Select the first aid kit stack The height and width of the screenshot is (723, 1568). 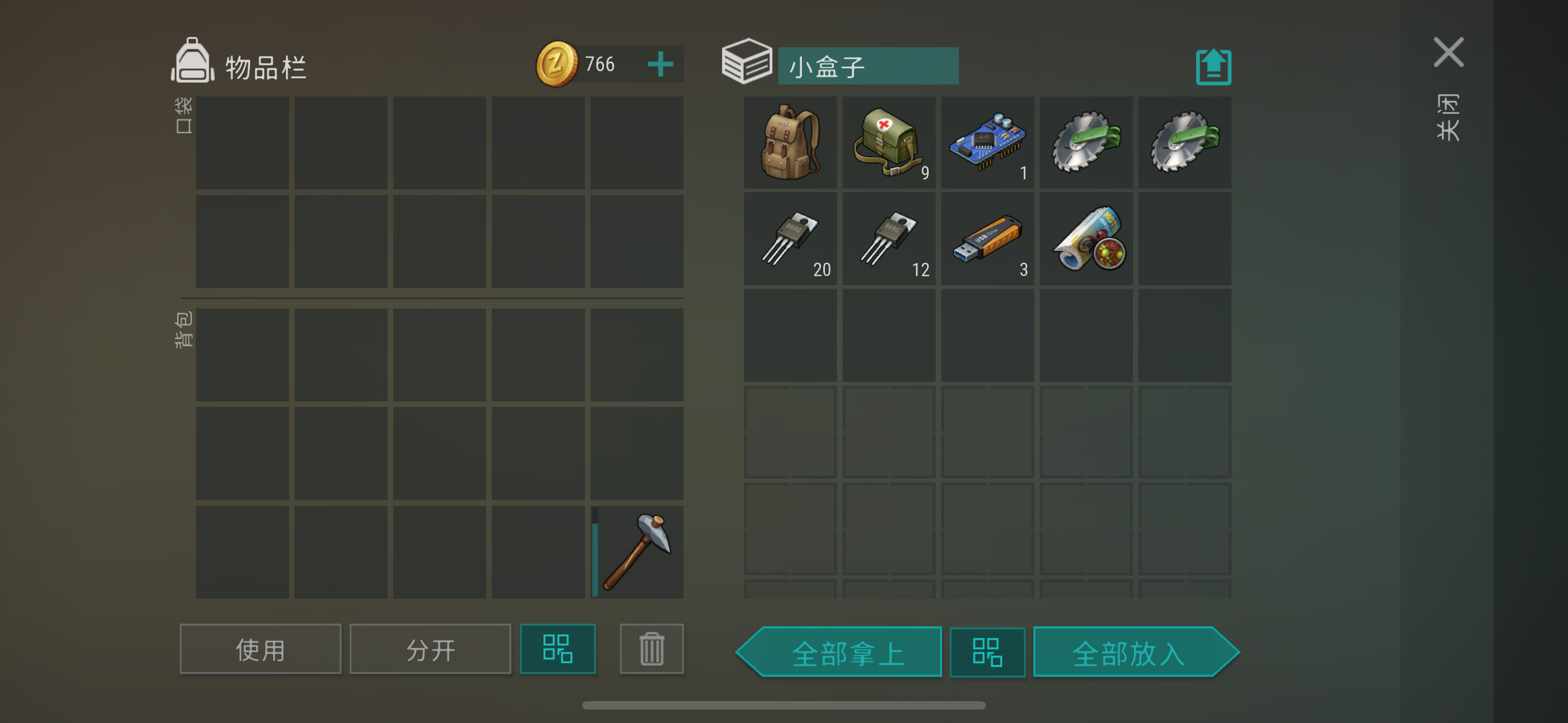coord(889,142)
